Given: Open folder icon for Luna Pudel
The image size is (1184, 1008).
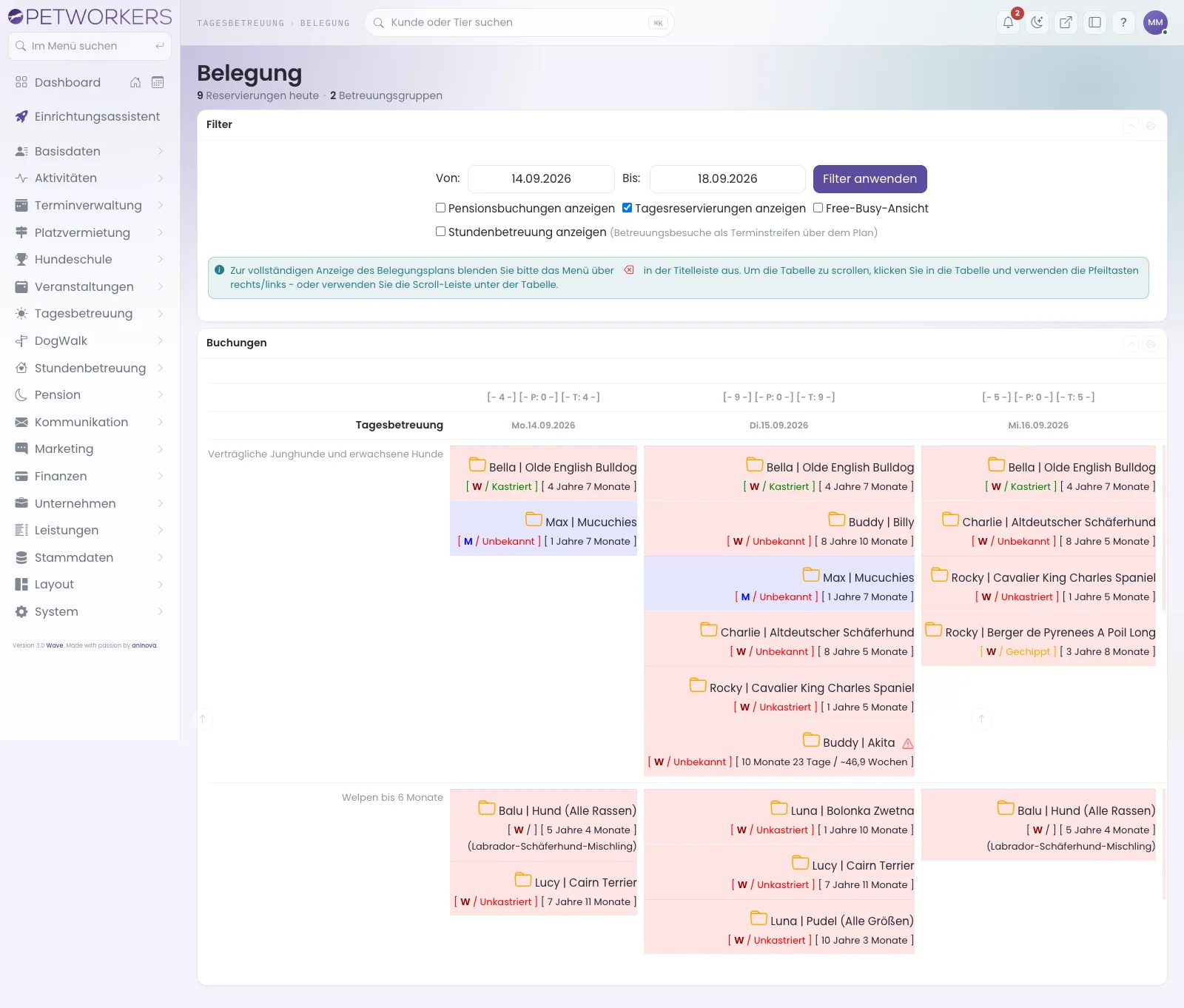Looking at the screenshot, I should click(759, 918).
